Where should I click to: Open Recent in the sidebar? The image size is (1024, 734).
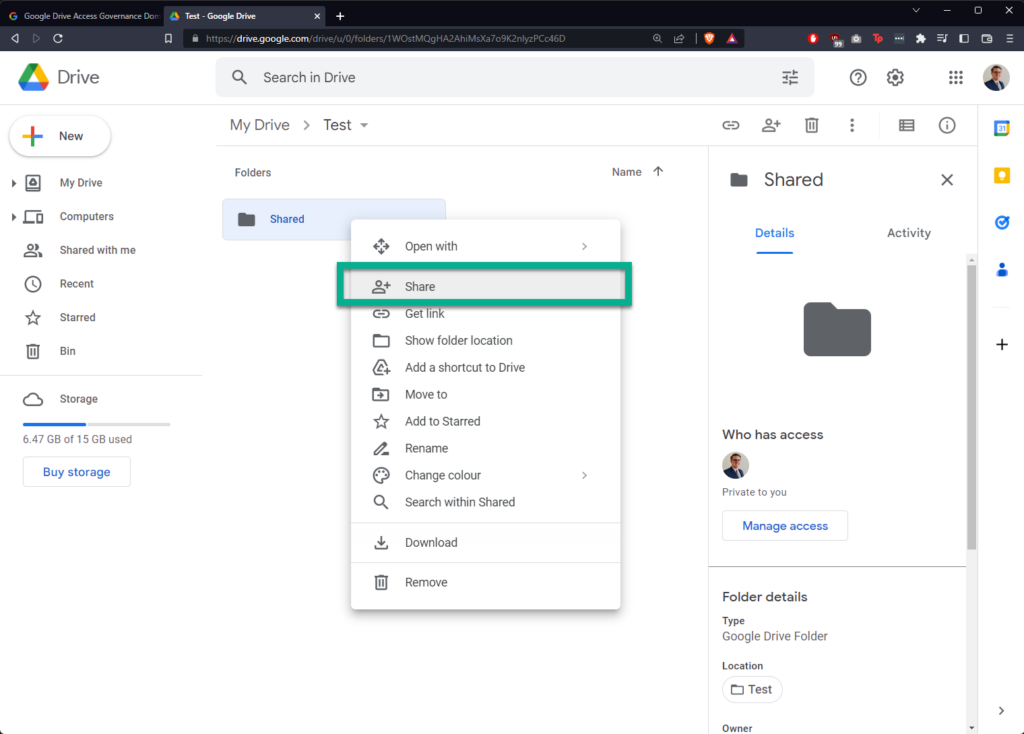coord(76,284)
